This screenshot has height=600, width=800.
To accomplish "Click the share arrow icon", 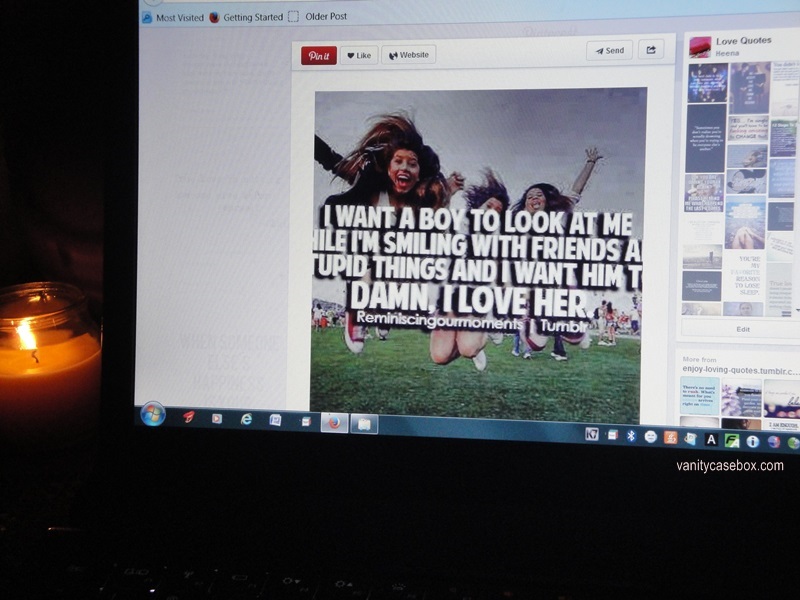I will [651, 50].
